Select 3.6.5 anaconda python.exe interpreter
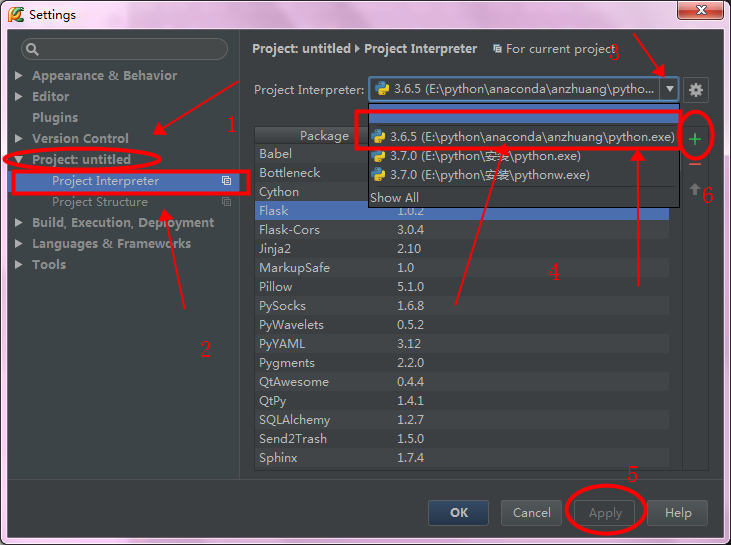The width and height of the screenshot is (731, 545). pos(524,137)
